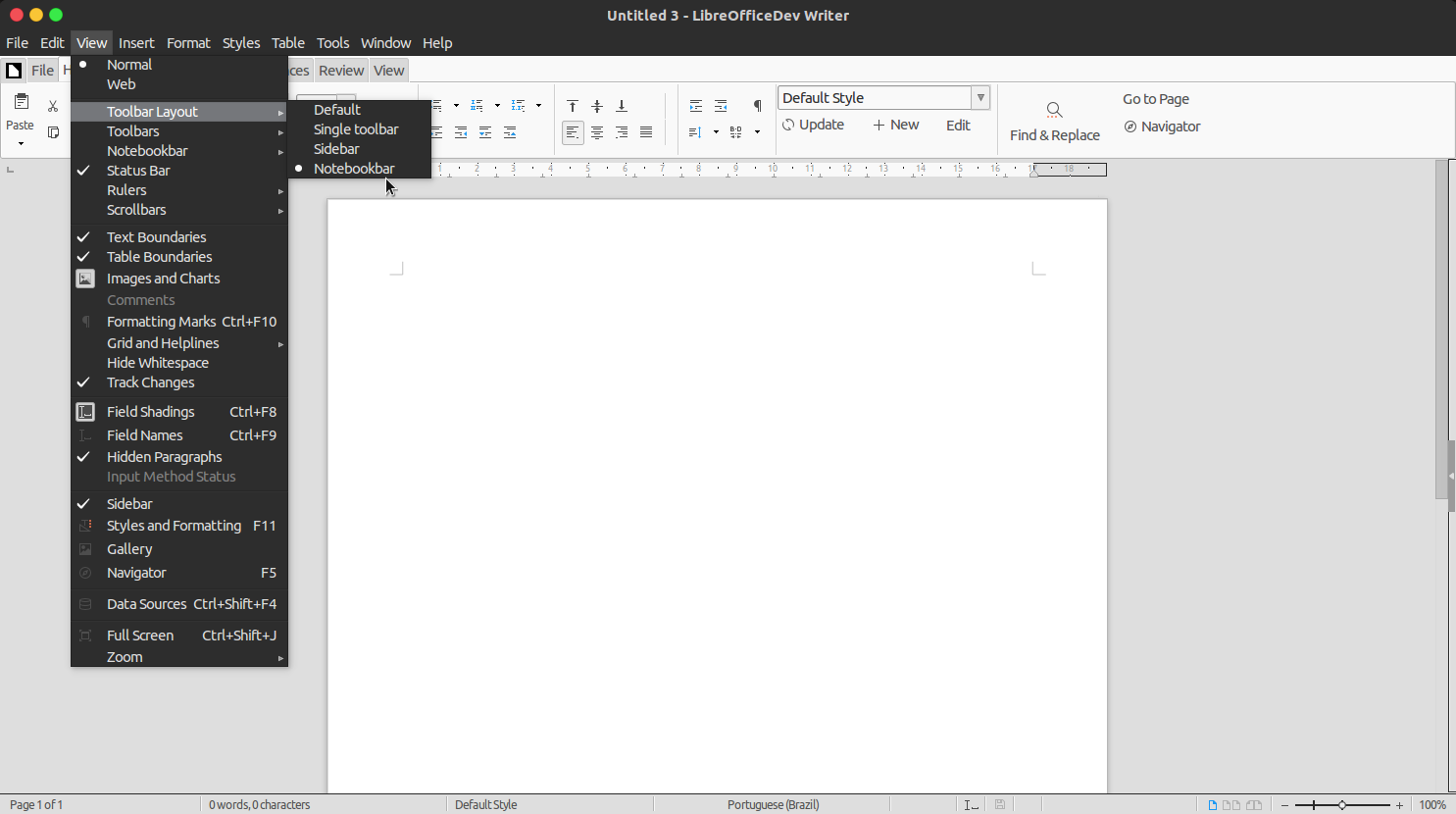Image resolution: width=1456 pixels, height=814 pixels.
Task: Toggle formatting marks with the pilcrow icon
Action: coord(755,105)
